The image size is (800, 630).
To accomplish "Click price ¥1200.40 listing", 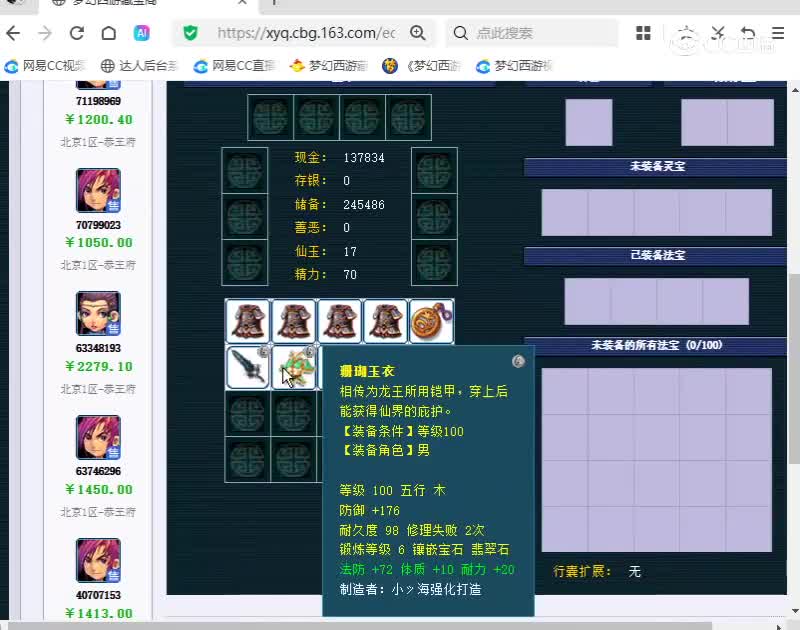I will coord(98,119).
